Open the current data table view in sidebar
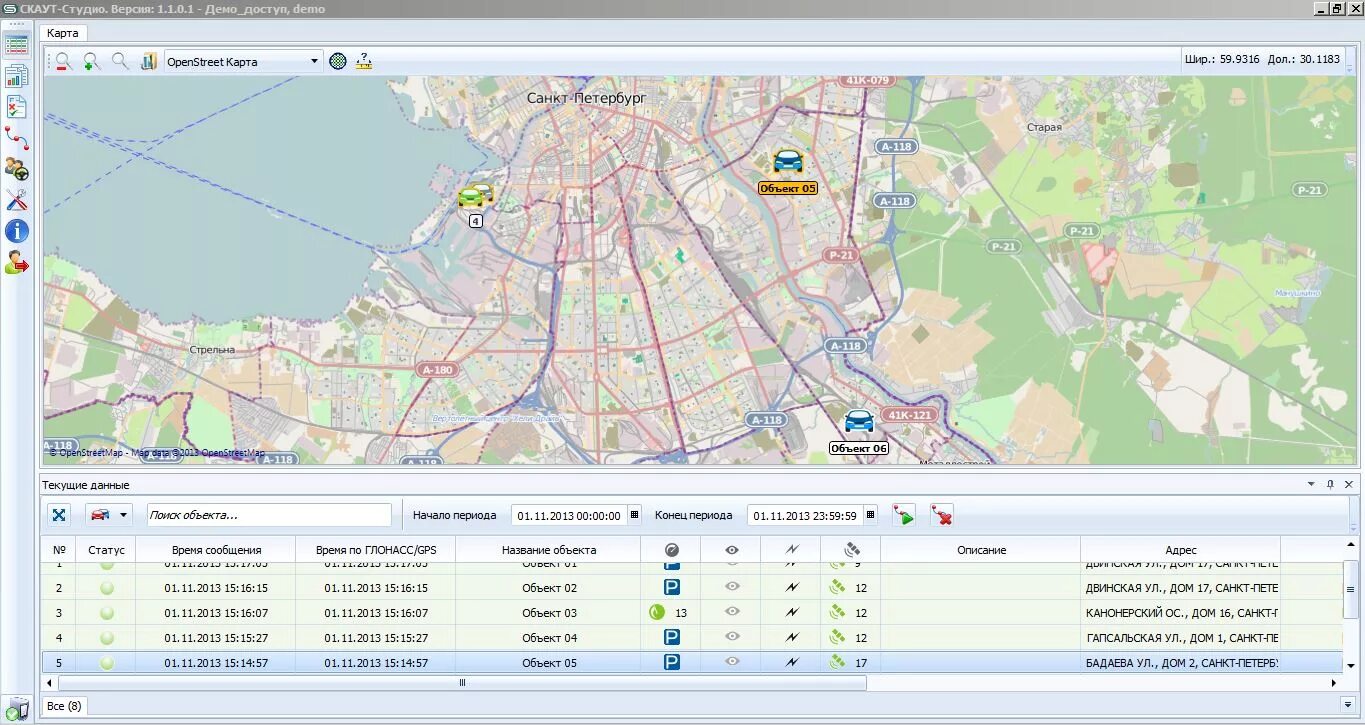The image size is (1365, 725). pyautogui.click(x=16, y=44)
